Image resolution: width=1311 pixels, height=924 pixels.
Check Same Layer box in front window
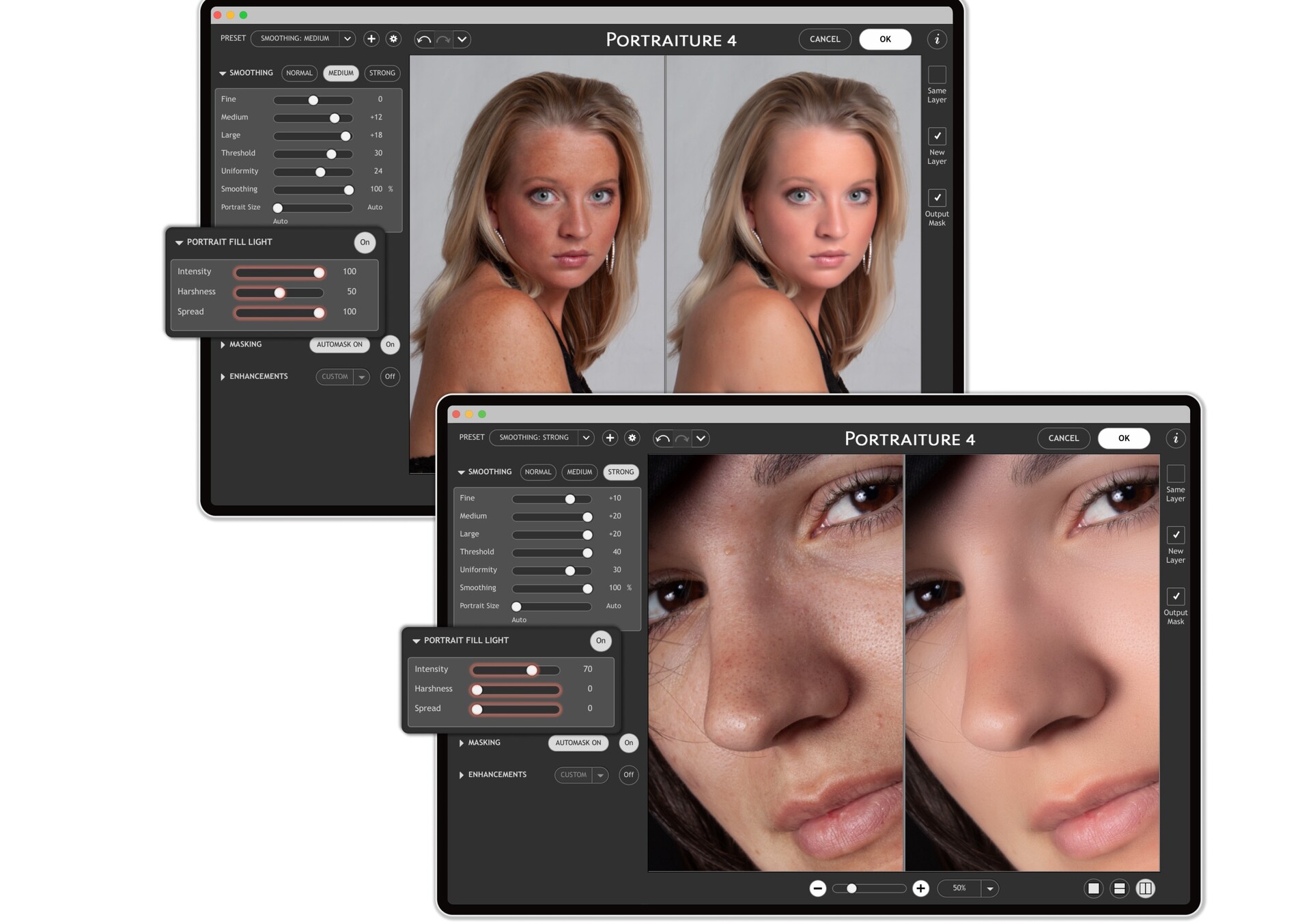coord(1176,473)
